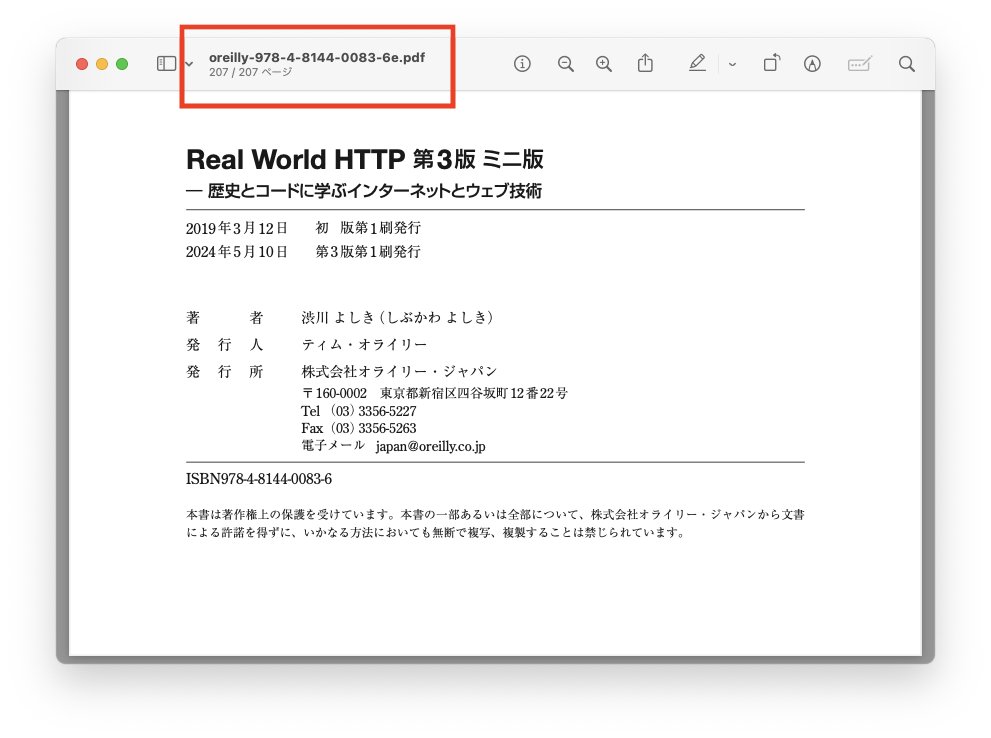Click the address line 〒160-0002
The width and height of the screenshot is (991, 738).
pyautogui.click(x=434, y=393)
